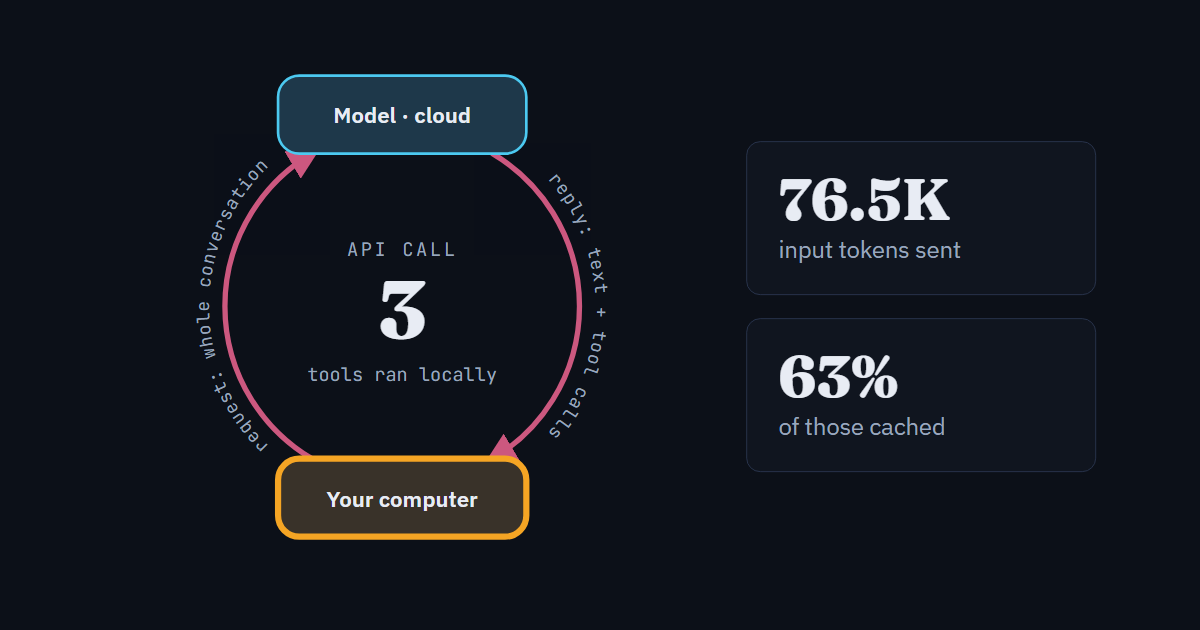Click the Model · cloud box
Viewport: 1200px width, 630px height.
[402, 115]
